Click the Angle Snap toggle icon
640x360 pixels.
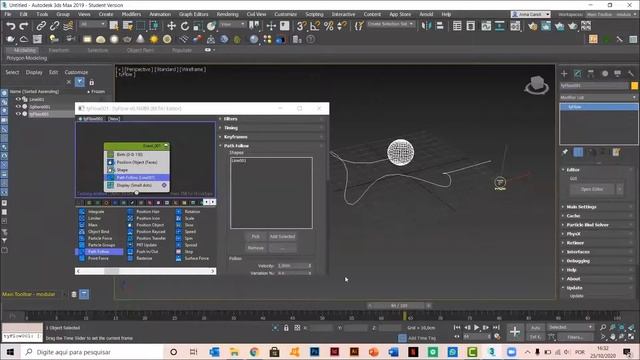coord(315,26)
